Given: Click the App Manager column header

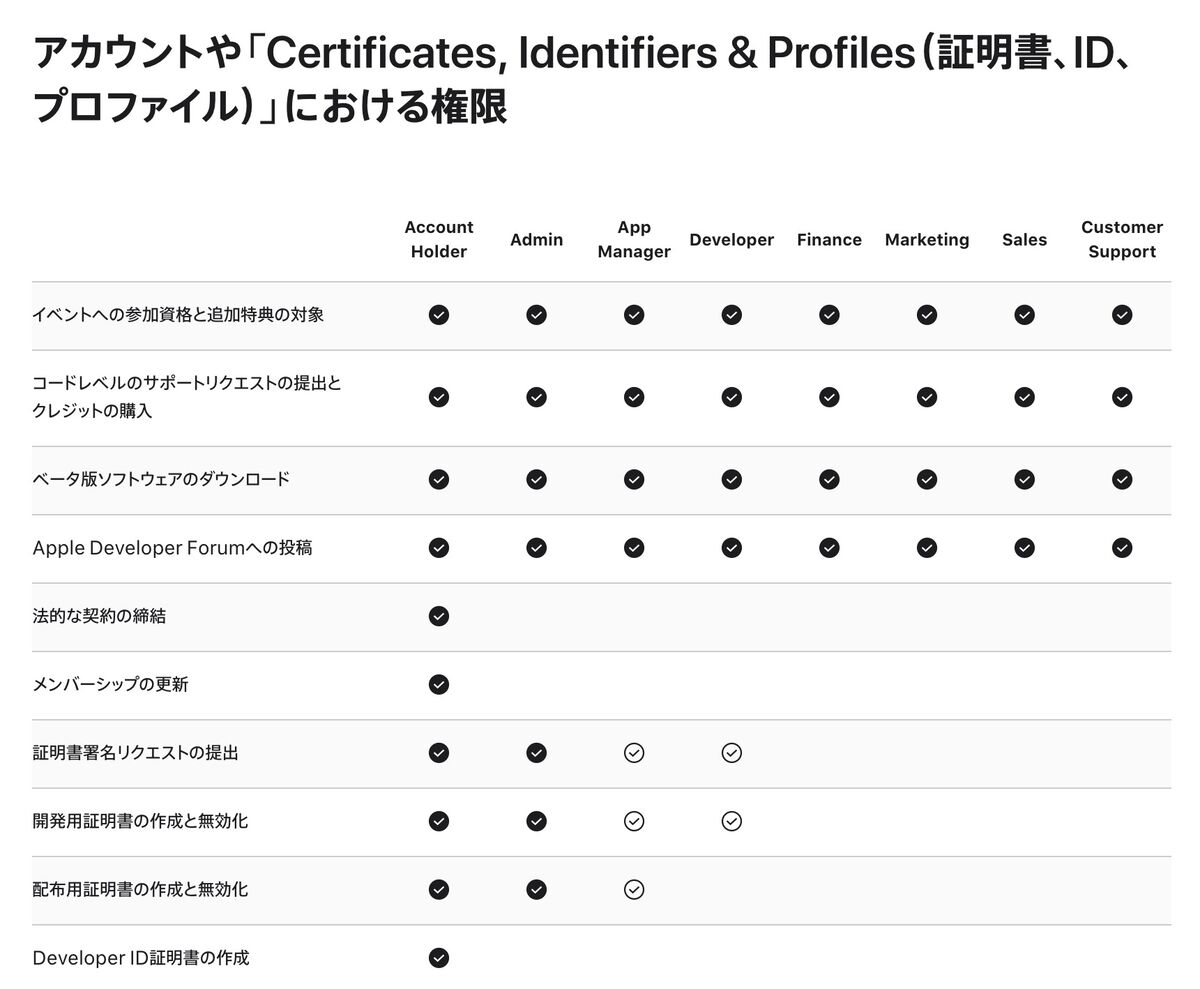Looking at the screenshot, I should coord(634,240).
